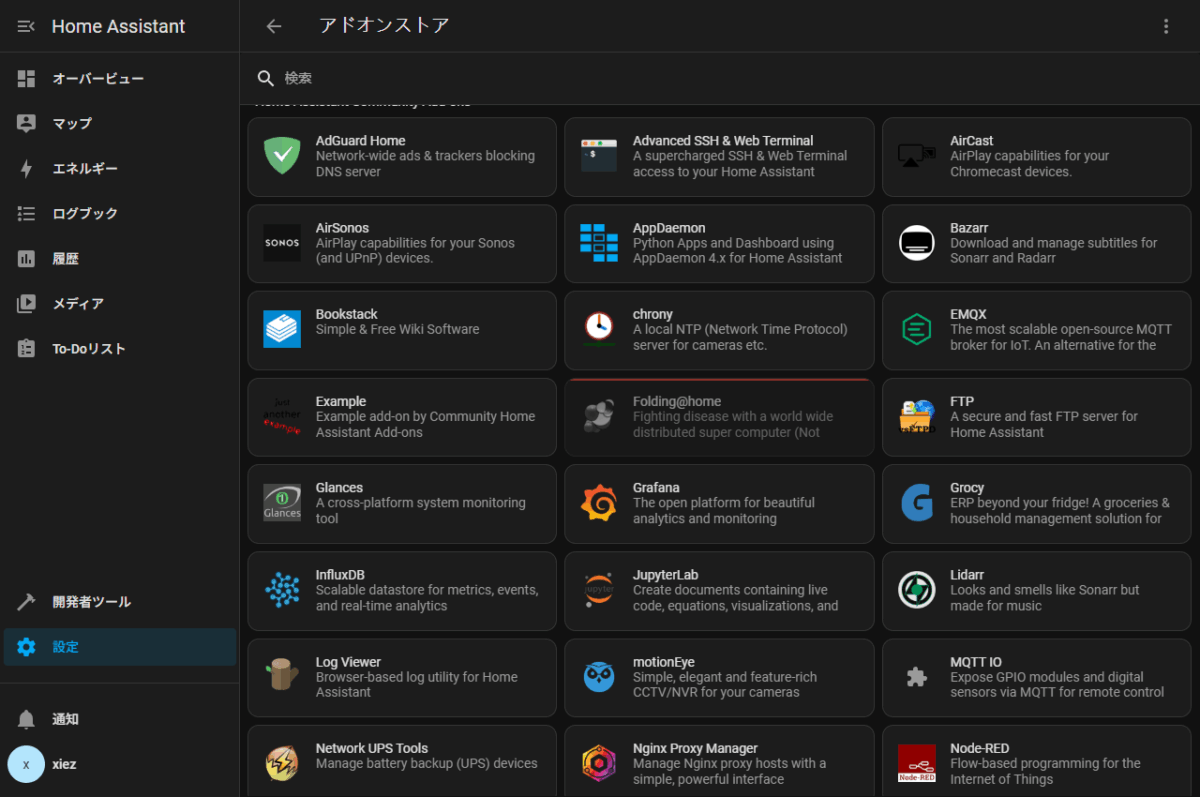The image size is (1200, 797).
Task: Click the settings gear icon
Action: [27, 647]
